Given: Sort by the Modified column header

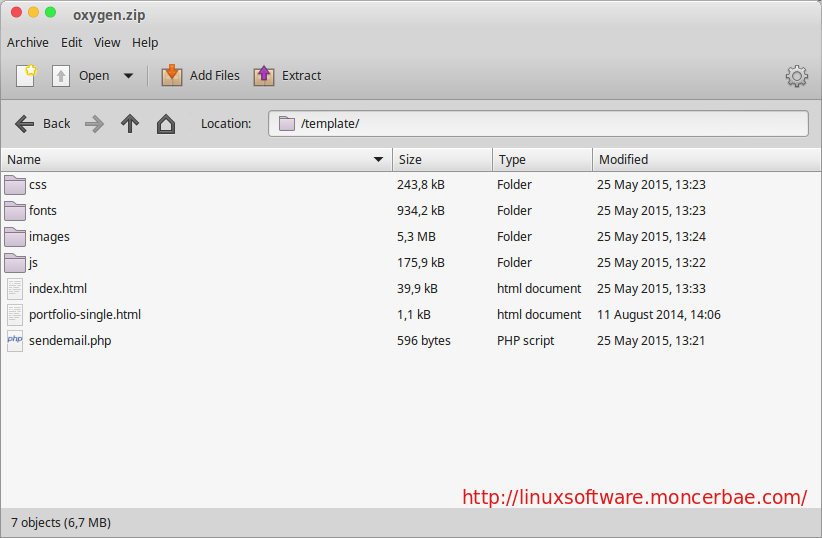Looking at the screenshot, I should 707,159.
